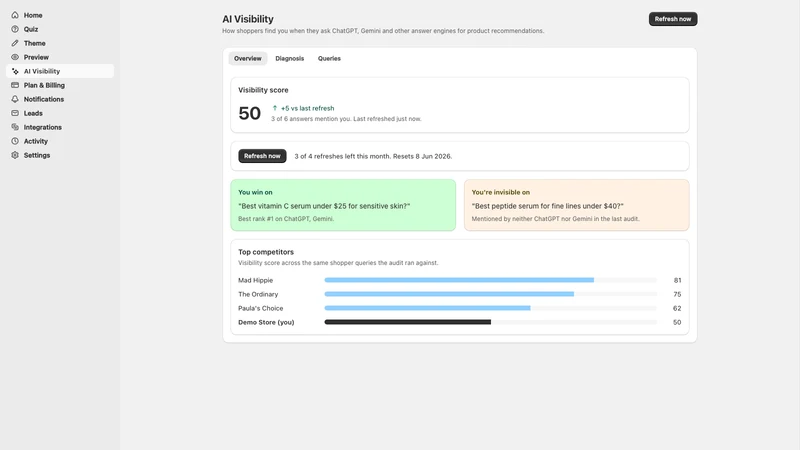Click the Integrations puzzle icon
Screen dimensions: 800x450
pos(15,127)
